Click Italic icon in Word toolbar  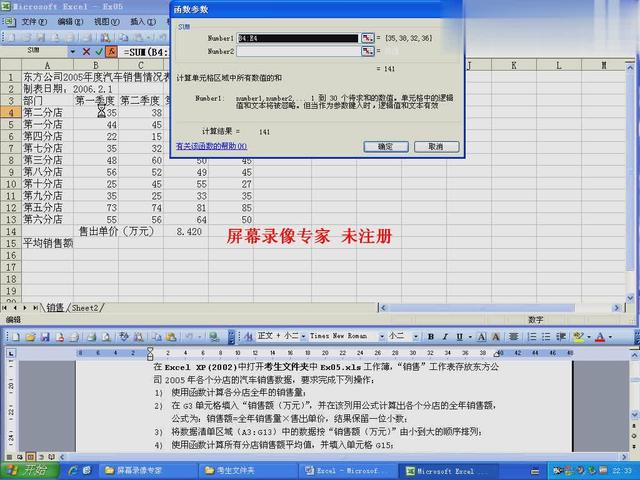tap(445, 337)
